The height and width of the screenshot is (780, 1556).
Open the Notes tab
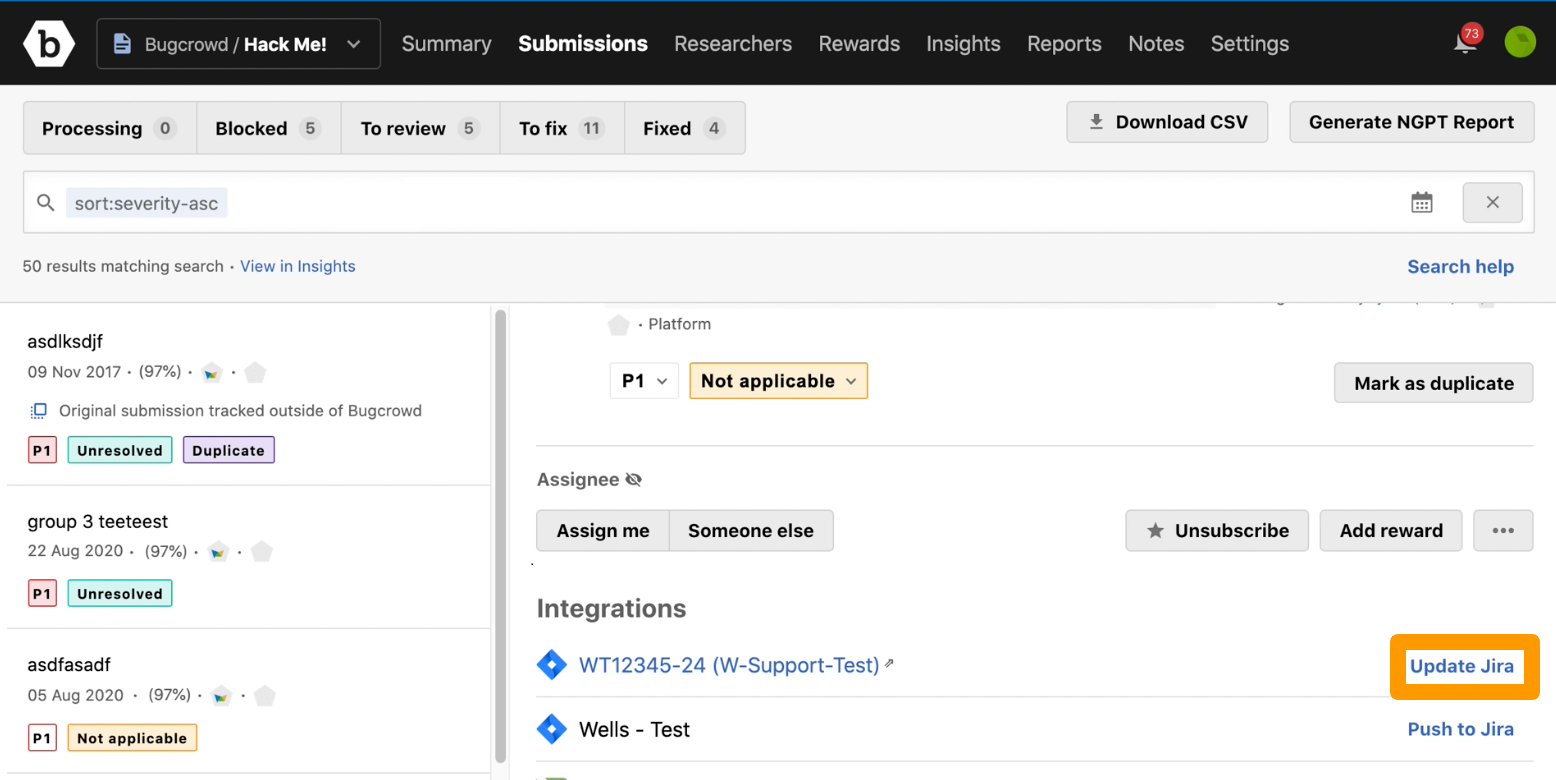click(1156, 44)
